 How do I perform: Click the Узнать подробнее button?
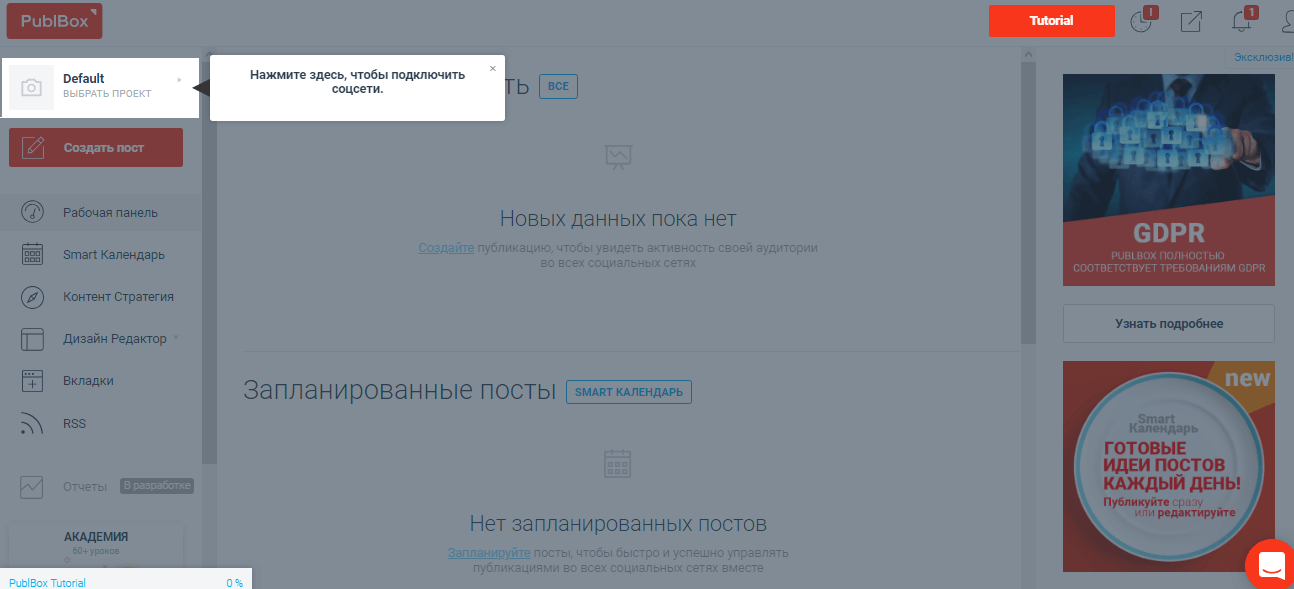pyautogui.click(x=1168, y=324)
